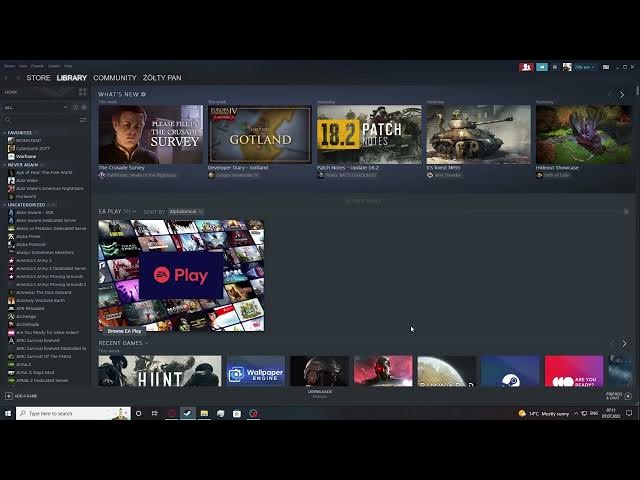Screen dimensions: 640x480
Task: Open Microsoft Store taskbar icon
Action: tap(237, 413)
